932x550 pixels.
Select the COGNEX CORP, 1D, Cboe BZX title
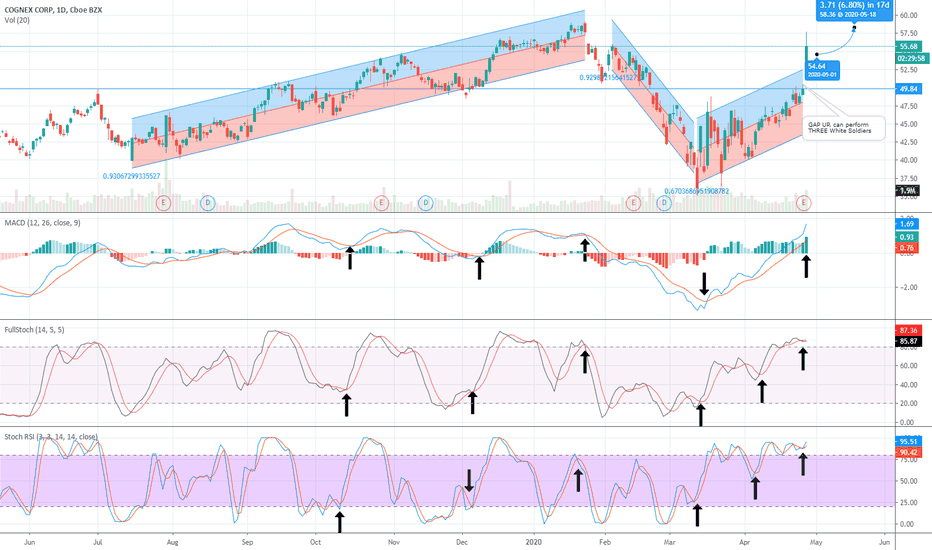coord(53,10)
